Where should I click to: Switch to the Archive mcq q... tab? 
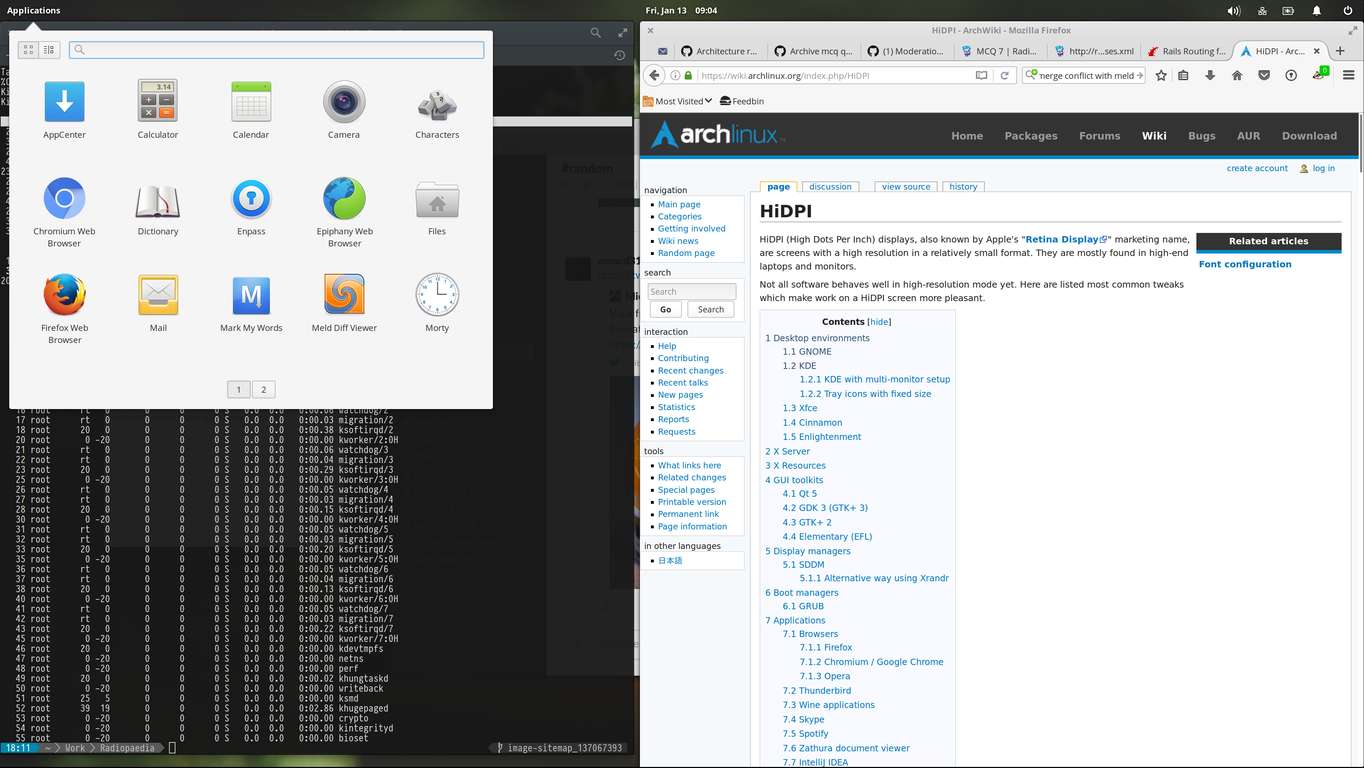coord(813,51)
